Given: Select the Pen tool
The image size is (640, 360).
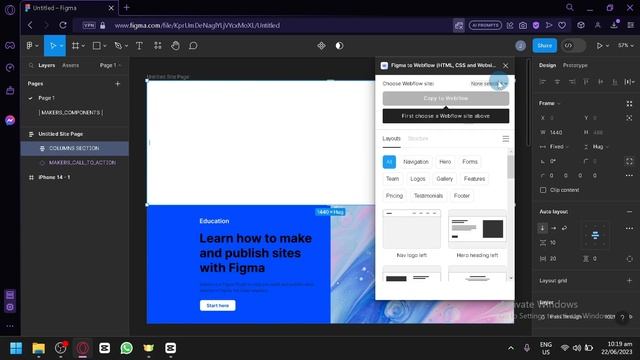Looking at the screenshot, I should point(118,46).
